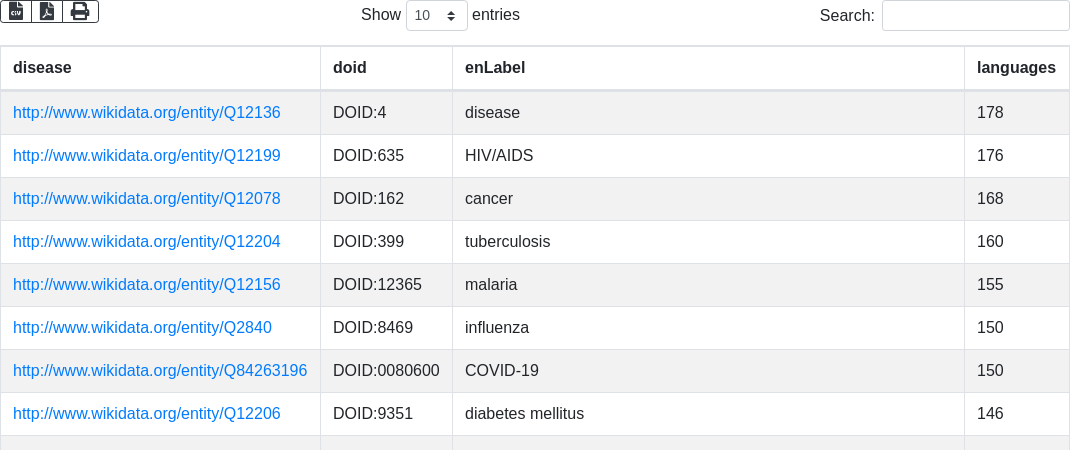Image resolution: width=1070 pixels, height=450 pixels.
Task: Sort table by languages column header
Action: tap(1017, 68)
